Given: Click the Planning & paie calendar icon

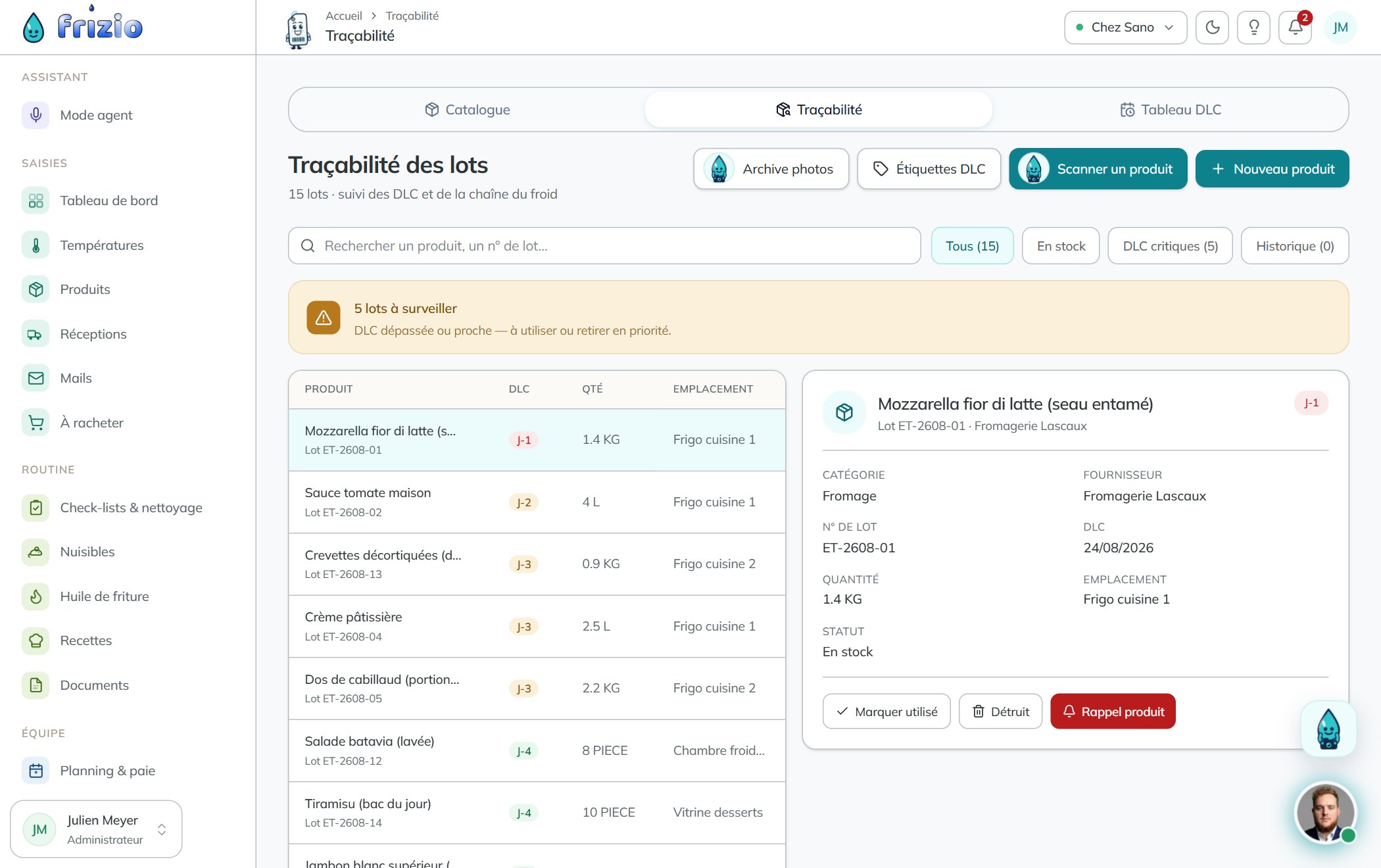Looking at the screenshot, I should coord(36,771).
